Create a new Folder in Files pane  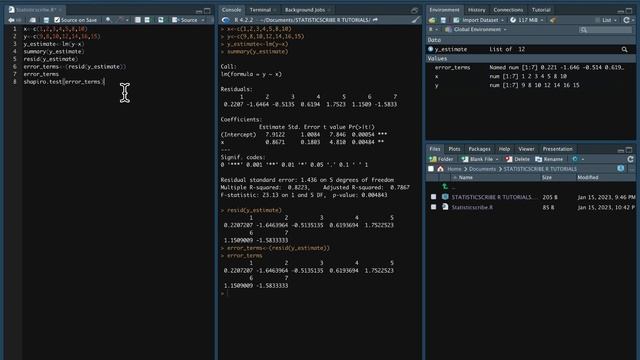pyautogui.click(x=441, y=159)
